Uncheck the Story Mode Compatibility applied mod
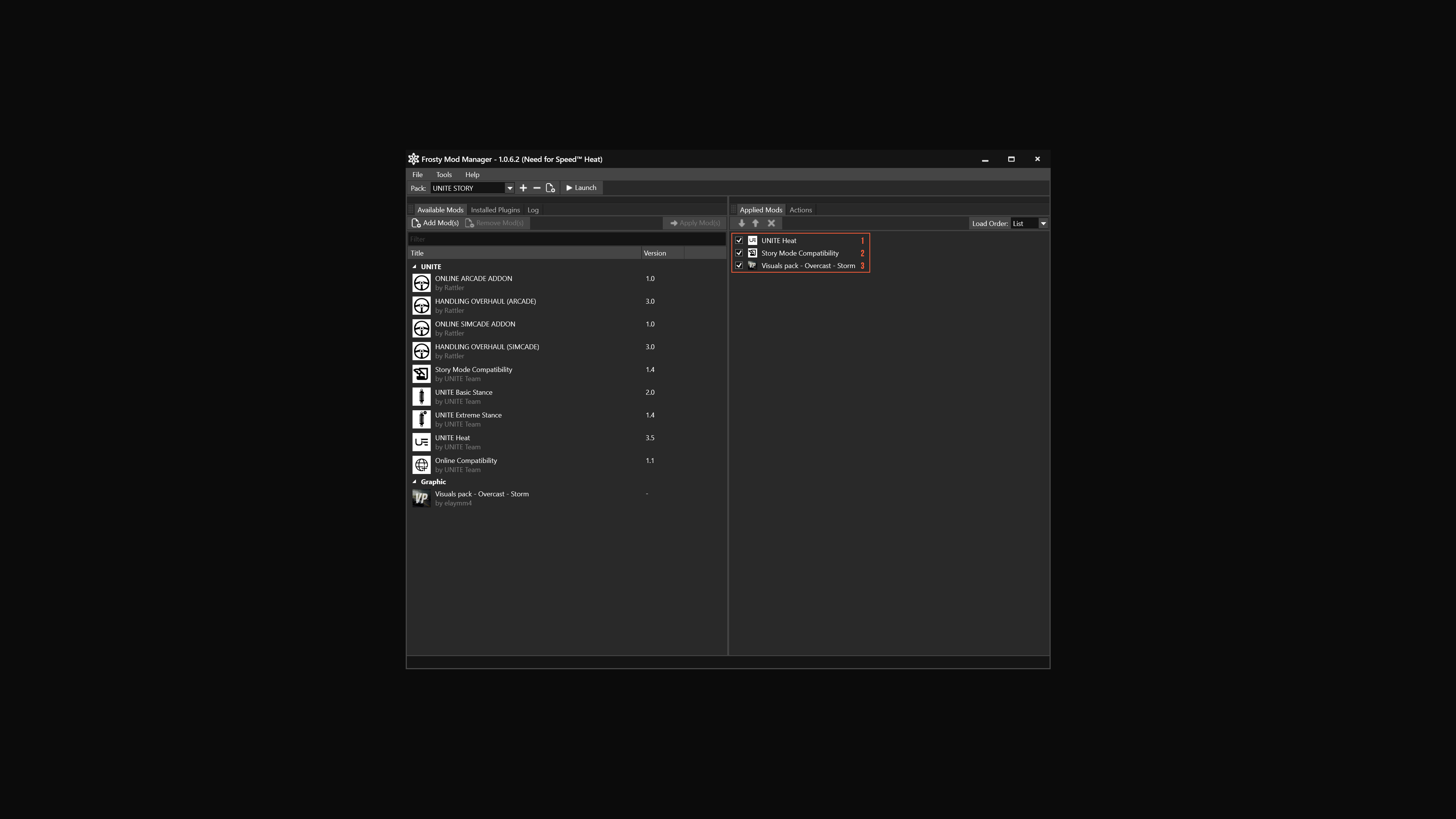1456x819 pixels. tap(739, 253)
